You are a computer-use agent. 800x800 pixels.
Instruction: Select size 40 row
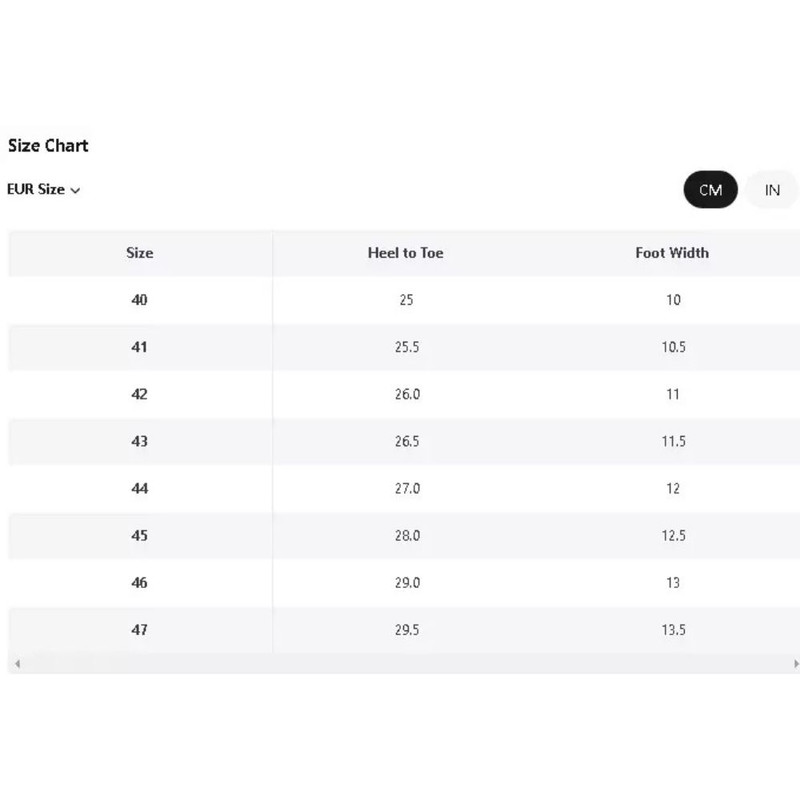click(x=404, y=300)
